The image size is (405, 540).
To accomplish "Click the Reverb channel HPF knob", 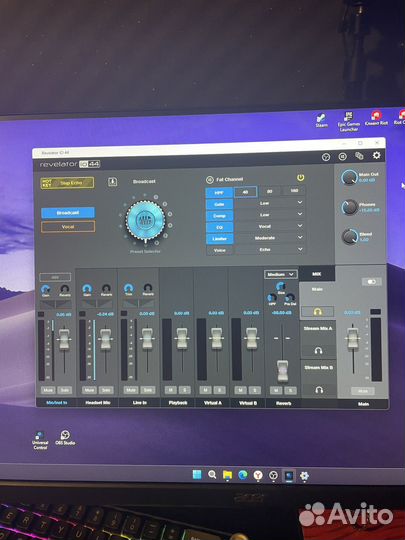I will (x=272, y=298).
